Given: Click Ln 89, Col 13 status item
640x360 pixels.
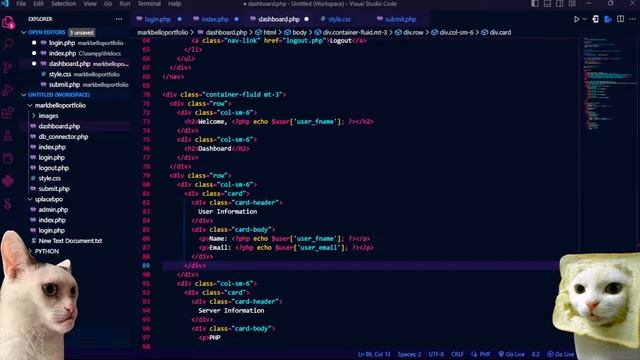Looking at the screenshot, I should pos(374,354).
